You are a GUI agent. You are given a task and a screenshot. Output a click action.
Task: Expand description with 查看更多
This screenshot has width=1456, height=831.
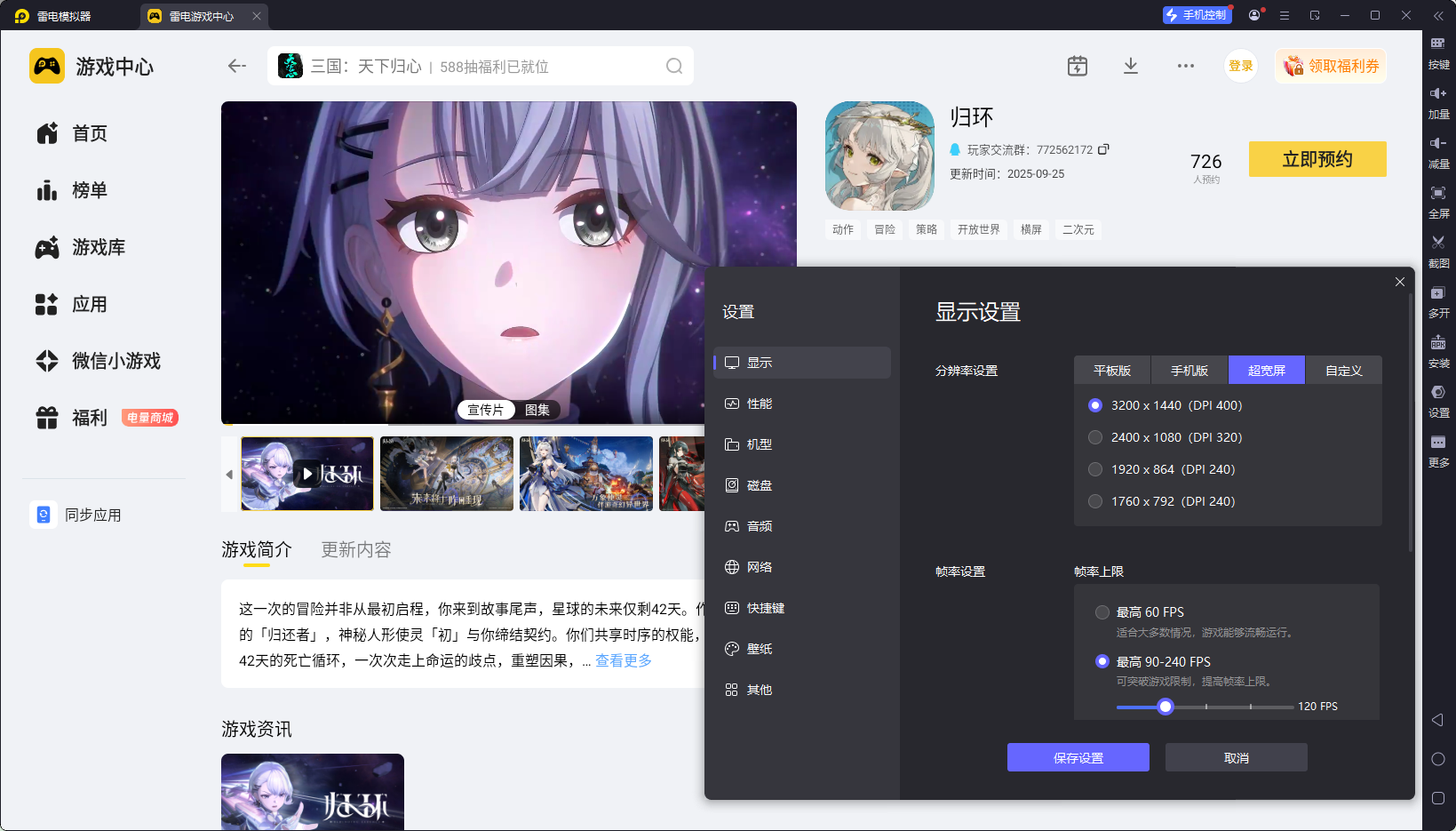coord(623,660)
